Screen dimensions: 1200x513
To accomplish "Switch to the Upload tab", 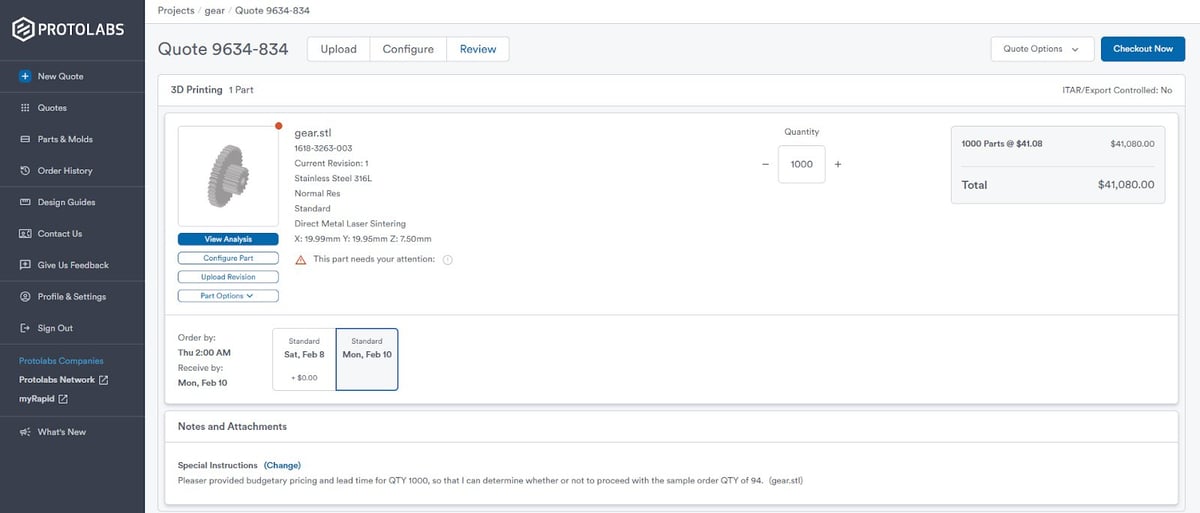I will click(x=338, y=49).
